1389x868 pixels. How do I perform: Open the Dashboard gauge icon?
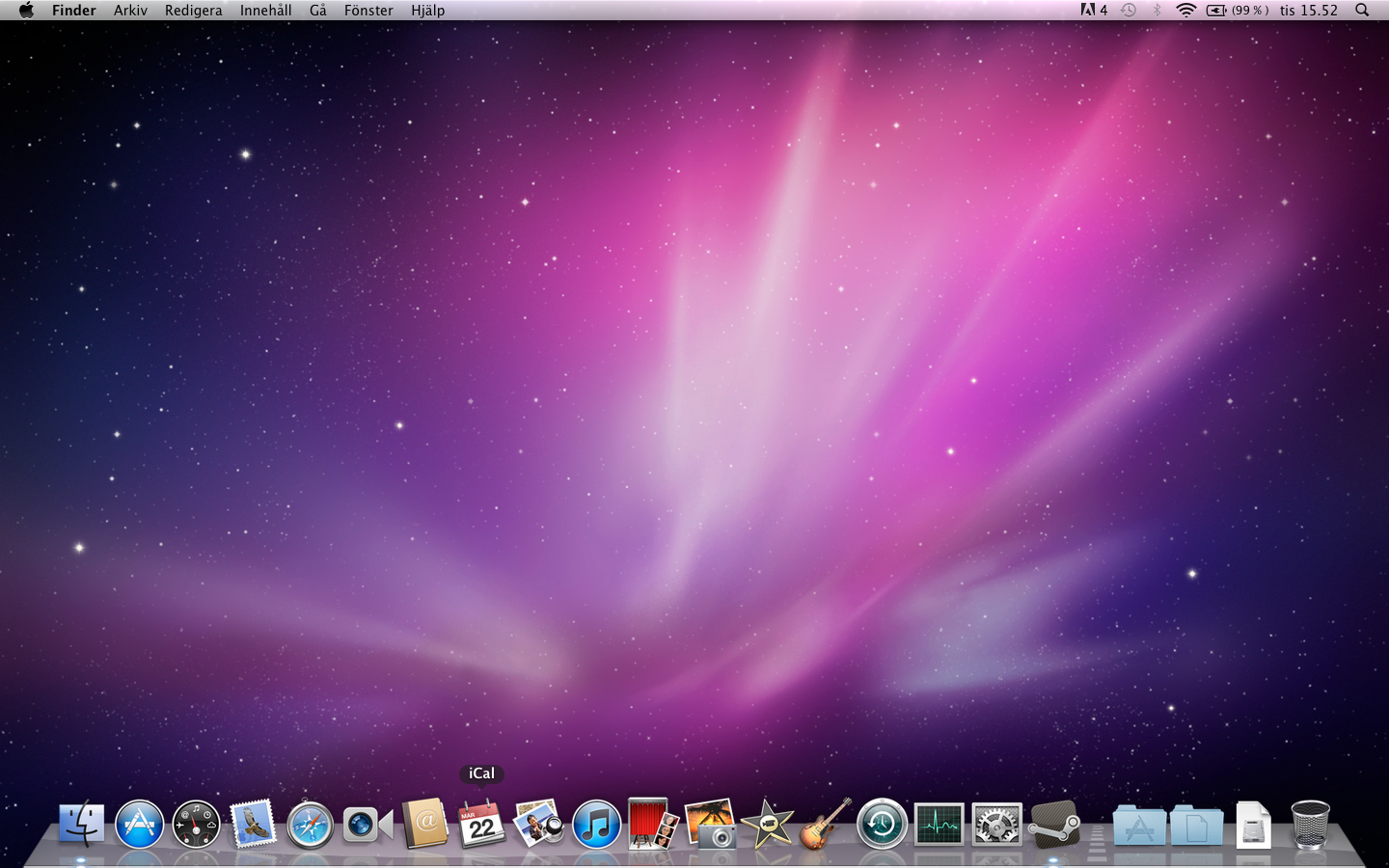click(x=196, y=826)
